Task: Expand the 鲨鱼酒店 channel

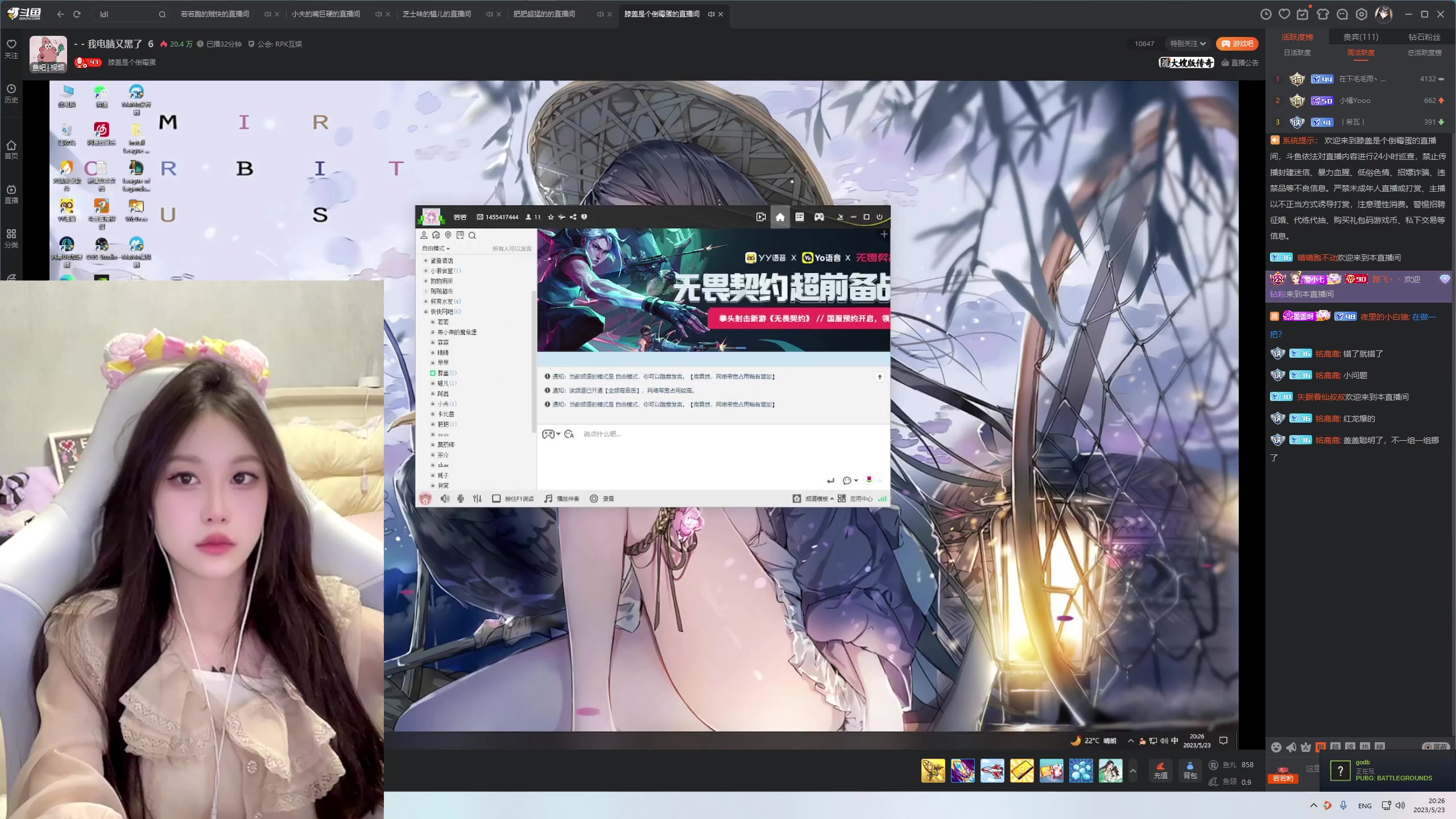Action: coord(425,260)
